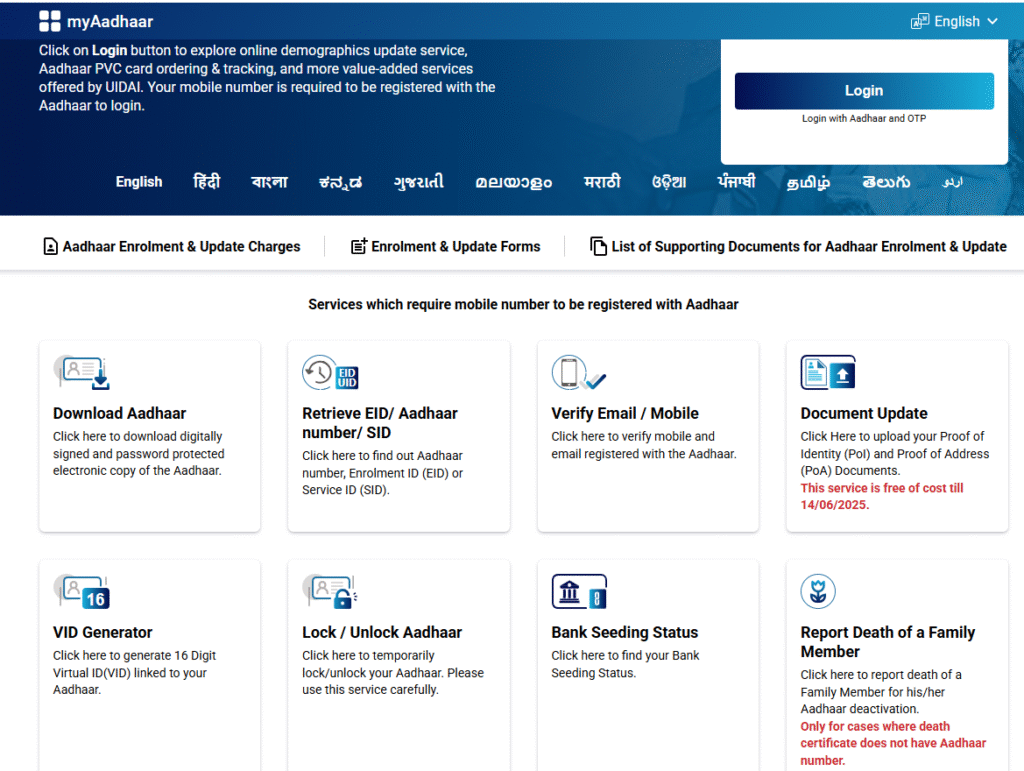Select the Urdu language option
This screenshot has height=771, width=1024.
953,182
